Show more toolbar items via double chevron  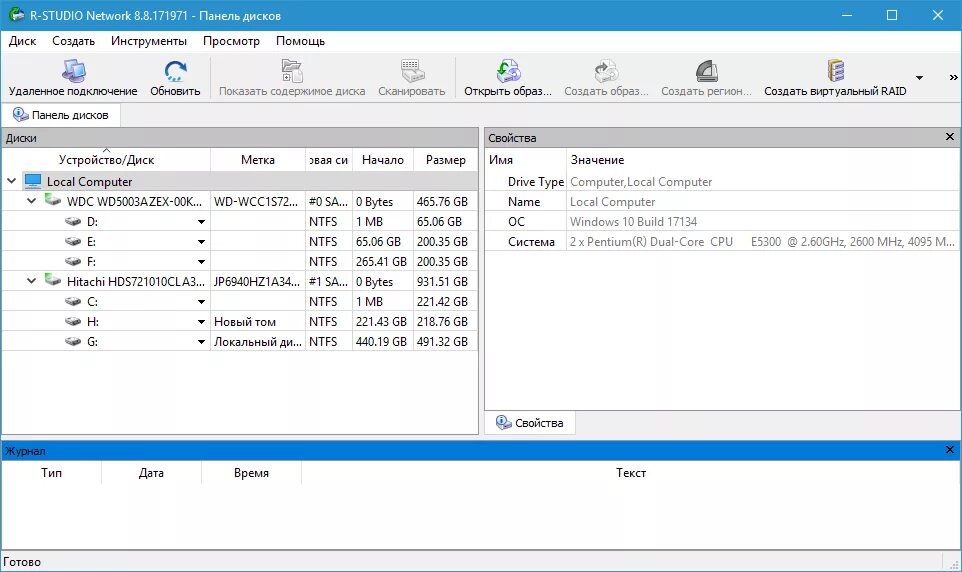(953, 78)
